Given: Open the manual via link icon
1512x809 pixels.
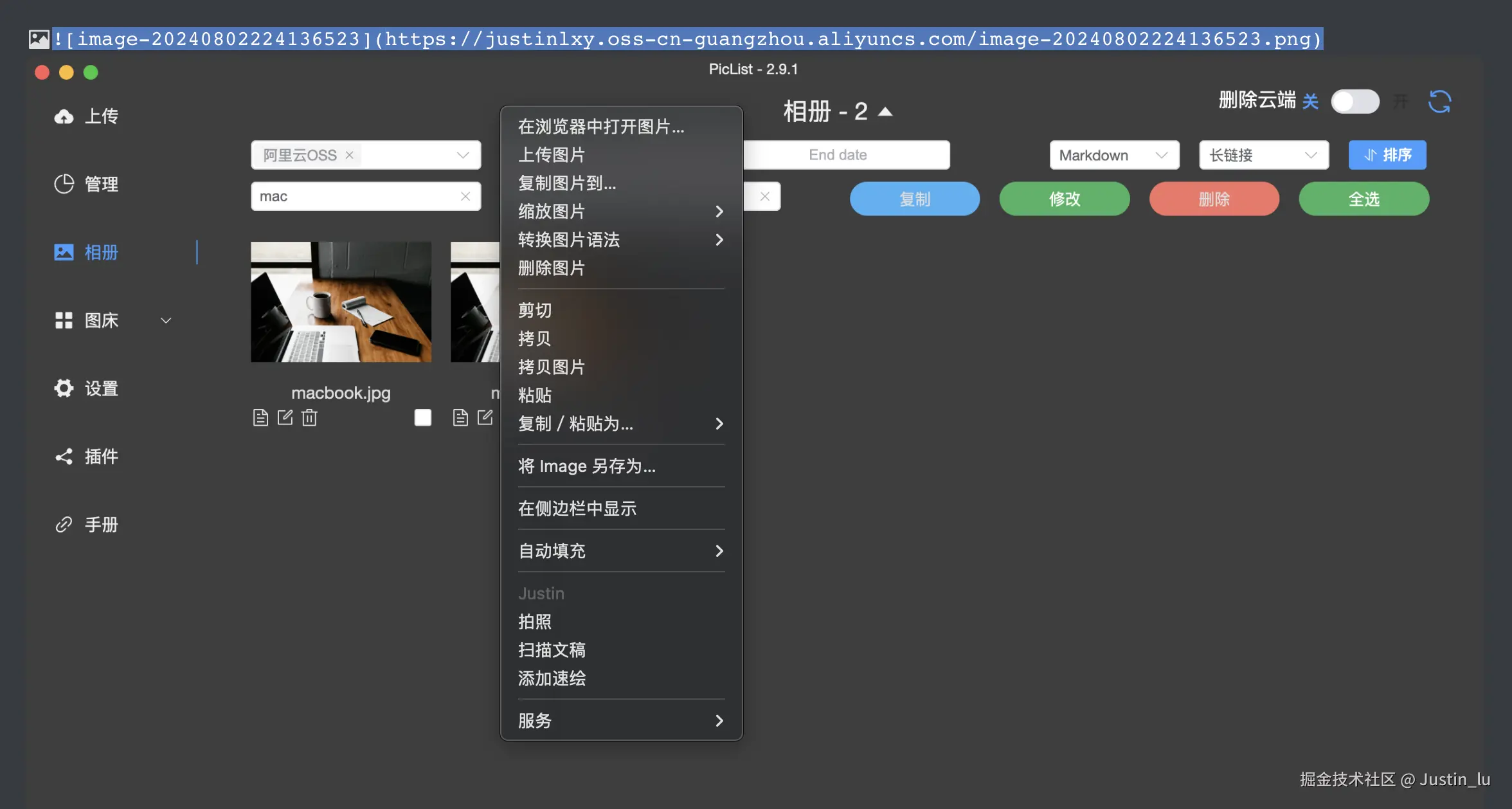Looking at the screenshot, I should [x=64, y=525].
